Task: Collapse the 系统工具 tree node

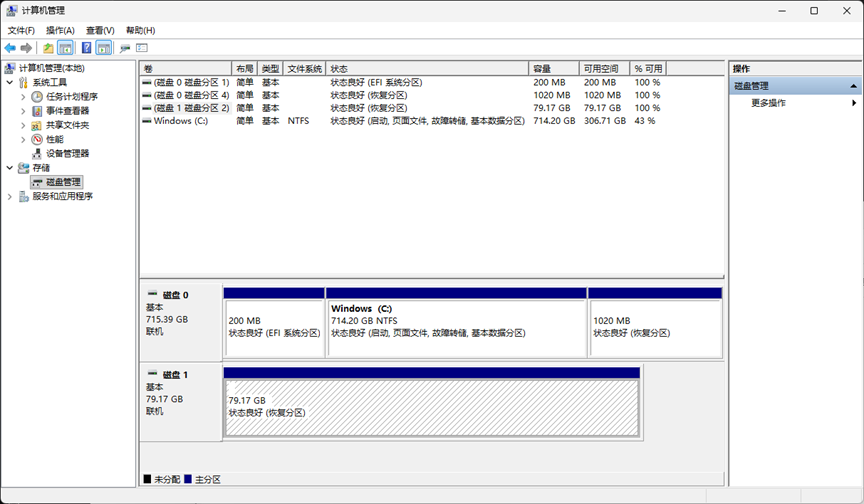Action: point(10,83)
